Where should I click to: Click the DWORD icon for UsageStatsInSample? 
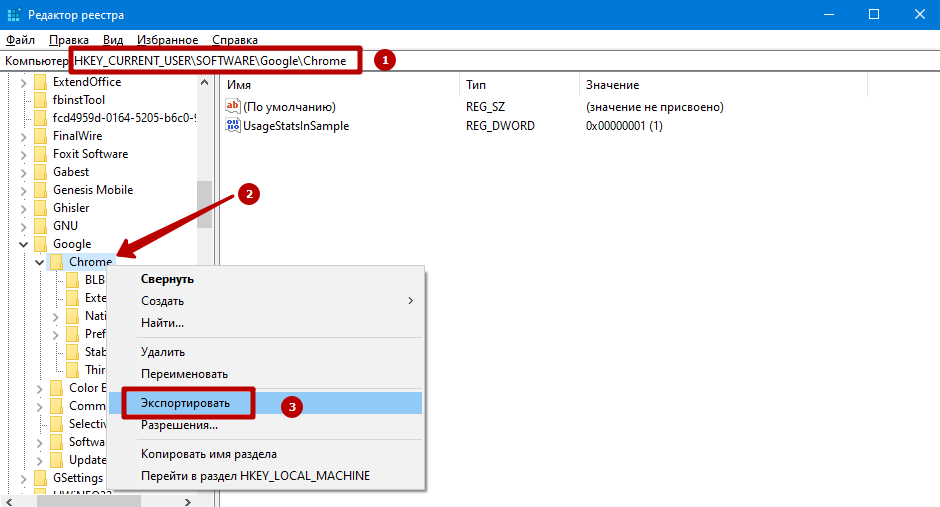[234, 126]
